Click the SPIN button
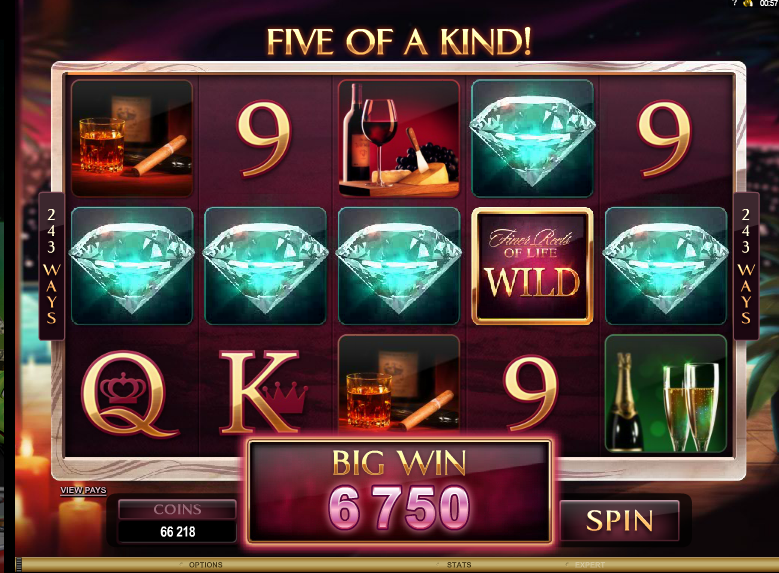This screenshot has width=779, height=573. pyautogui.click(x=619, y=520)
